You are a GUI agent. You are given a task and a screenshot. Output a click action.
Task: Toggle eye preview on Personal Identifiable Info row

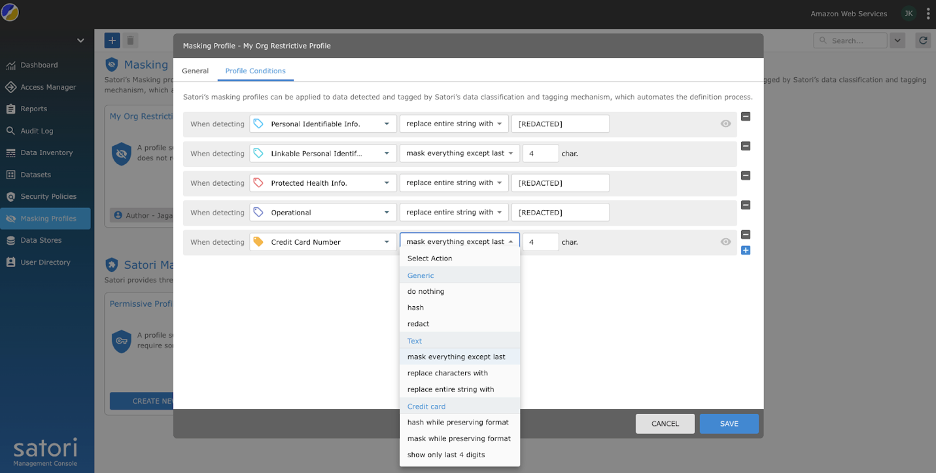coord(726,124)
